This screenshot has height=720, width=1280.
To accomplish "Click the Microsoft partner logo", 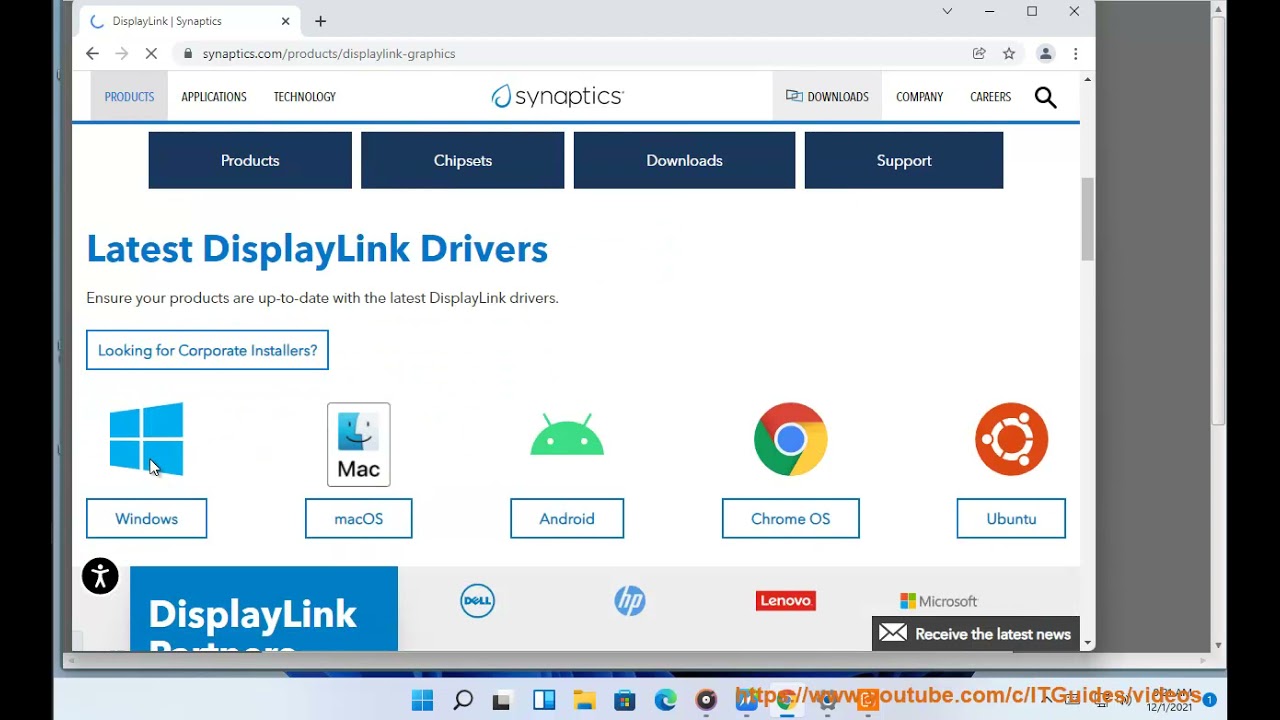I will click(938, 601).
